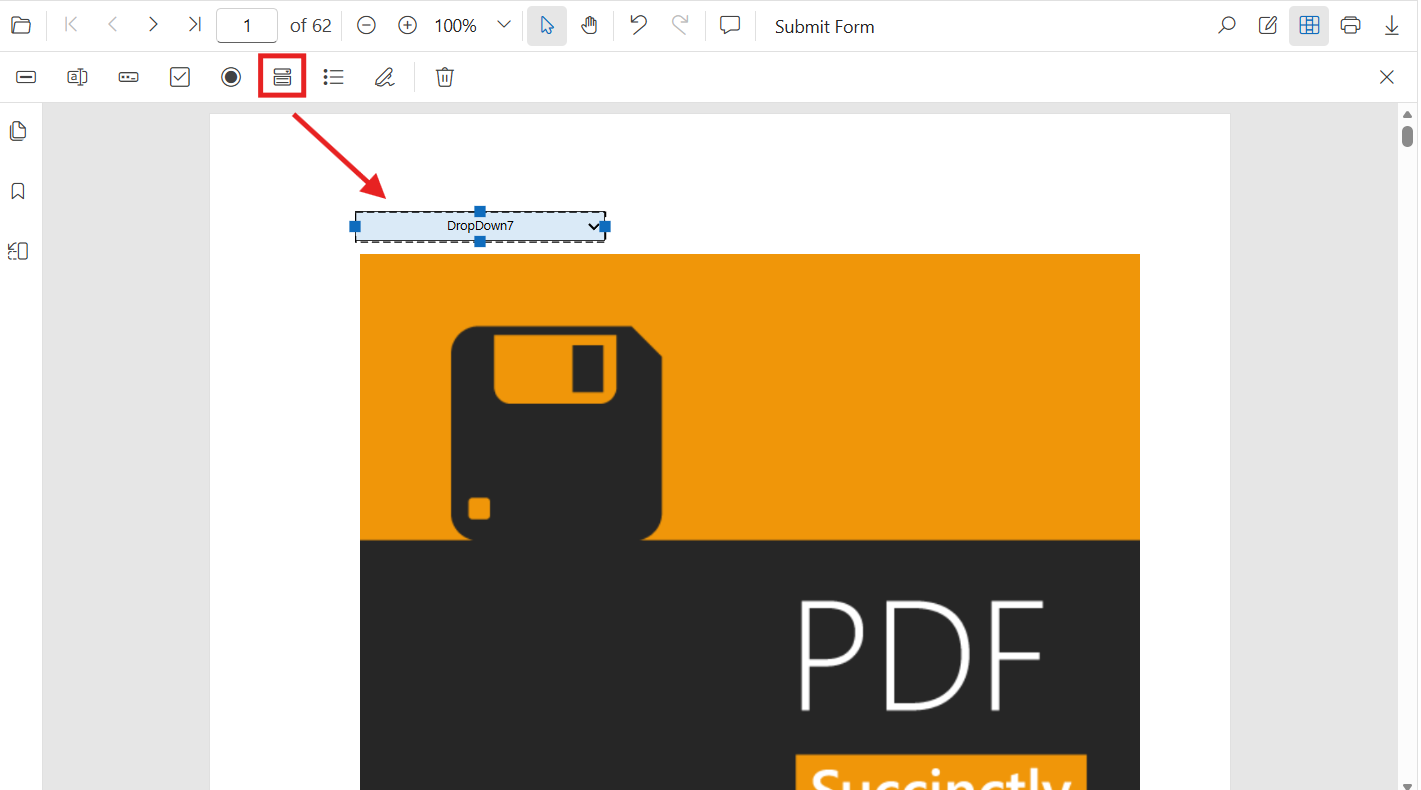Select the DropDown7 form field

(x=480, y=227)
